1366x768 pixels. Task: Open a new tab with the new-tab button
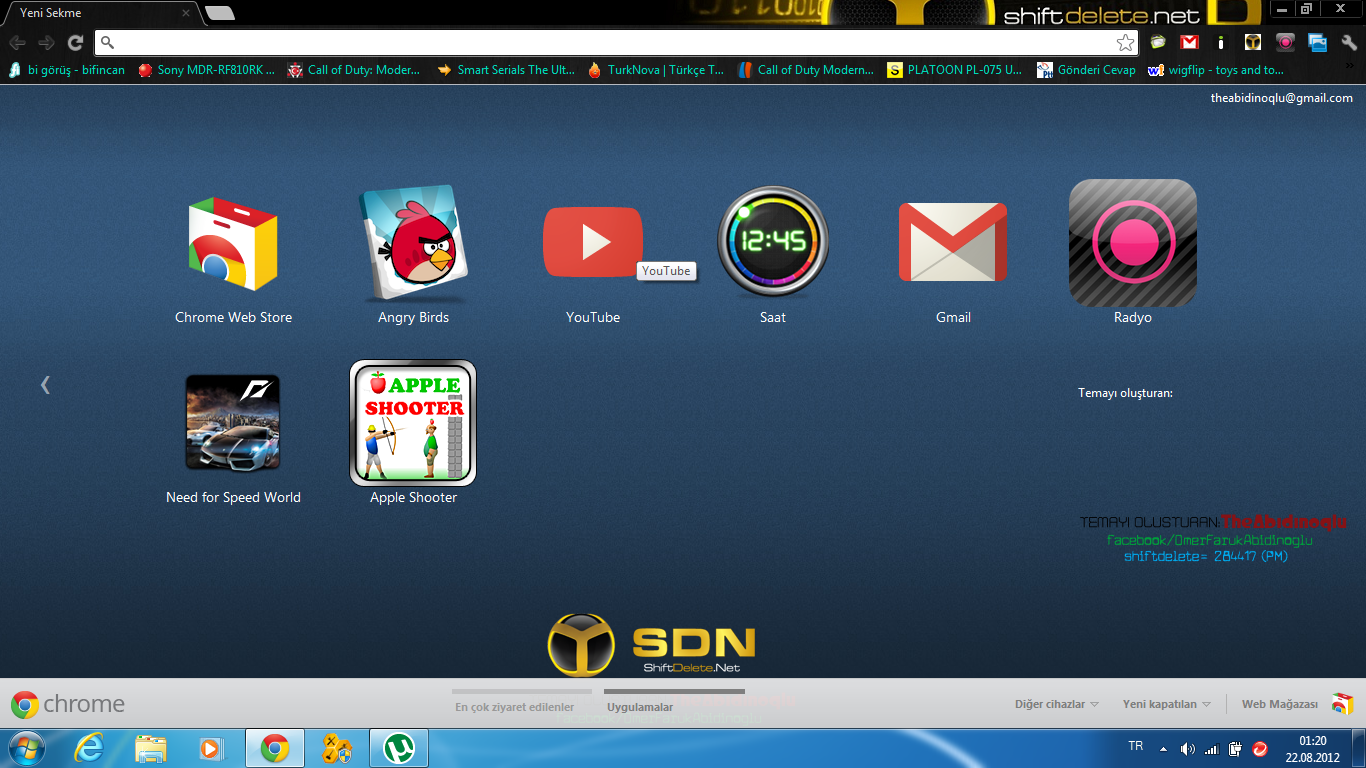[x=220, y=13]
